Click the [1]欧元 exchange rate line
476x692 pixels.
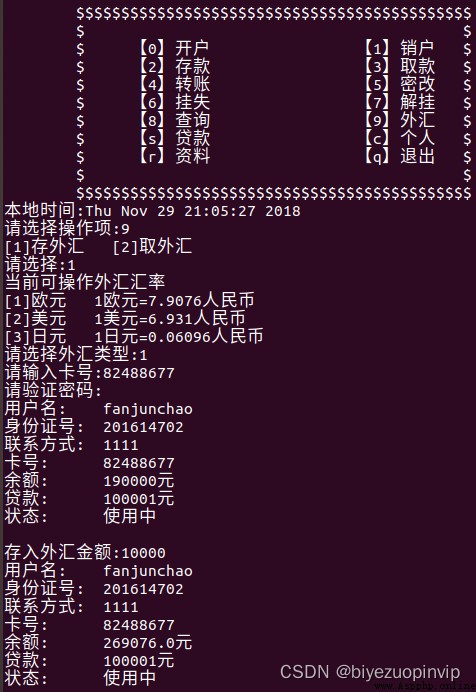coord(129,301)
